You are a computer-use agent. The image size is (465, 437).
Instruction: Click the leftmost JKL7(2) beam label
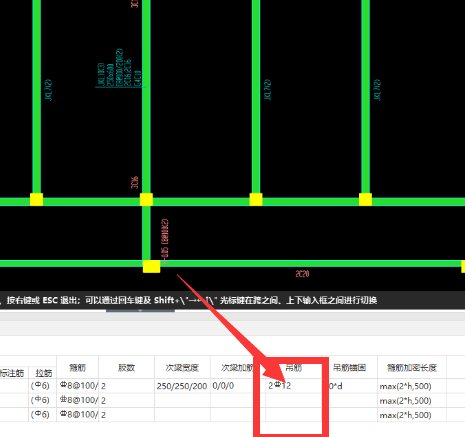click(x=49, y=90)
